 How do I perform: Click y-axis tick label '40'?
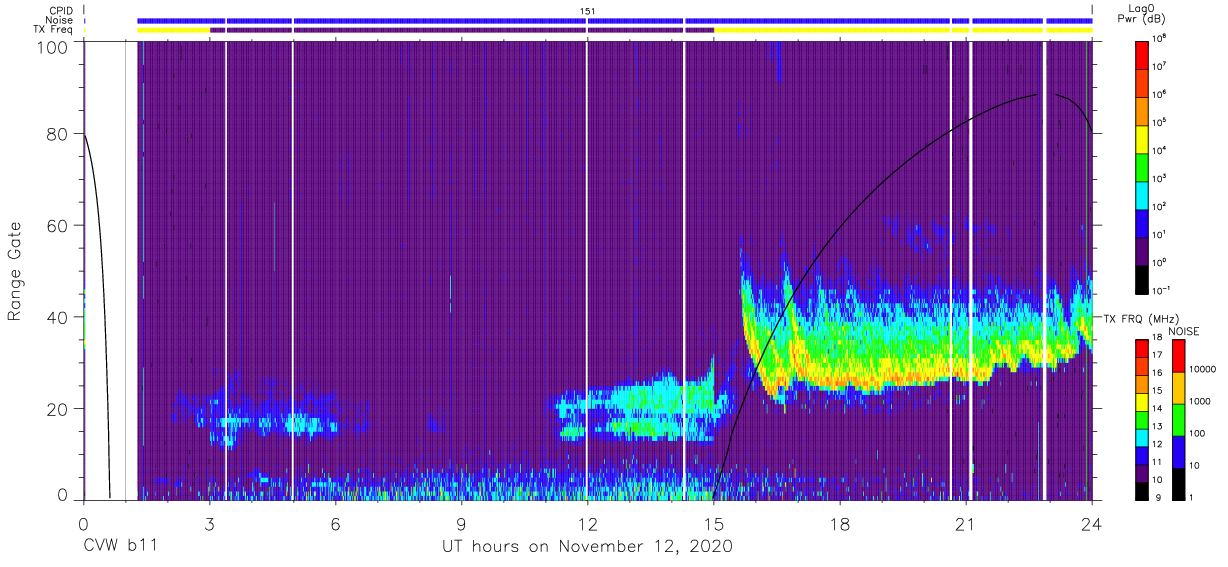coord(57,317)
